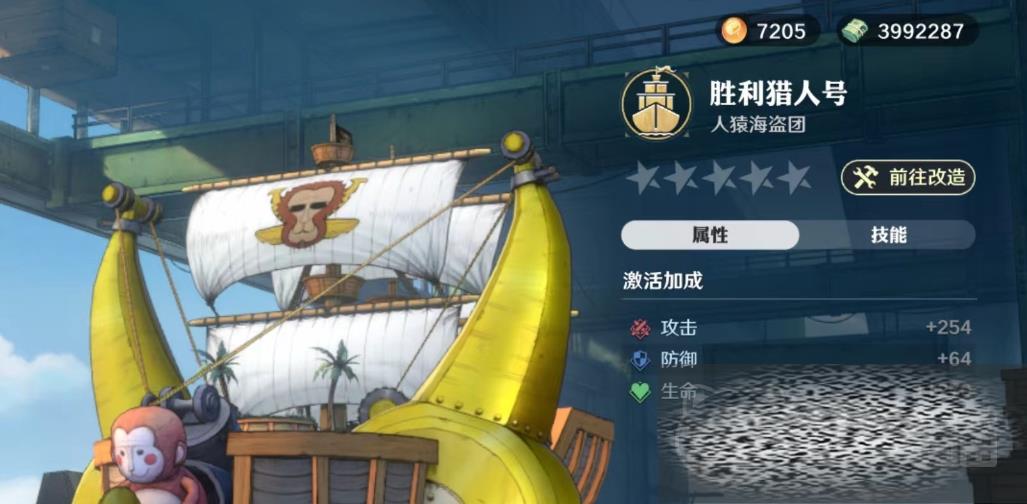
Task: Switch to the 技能 tab
Action: [x=888, y=235]
